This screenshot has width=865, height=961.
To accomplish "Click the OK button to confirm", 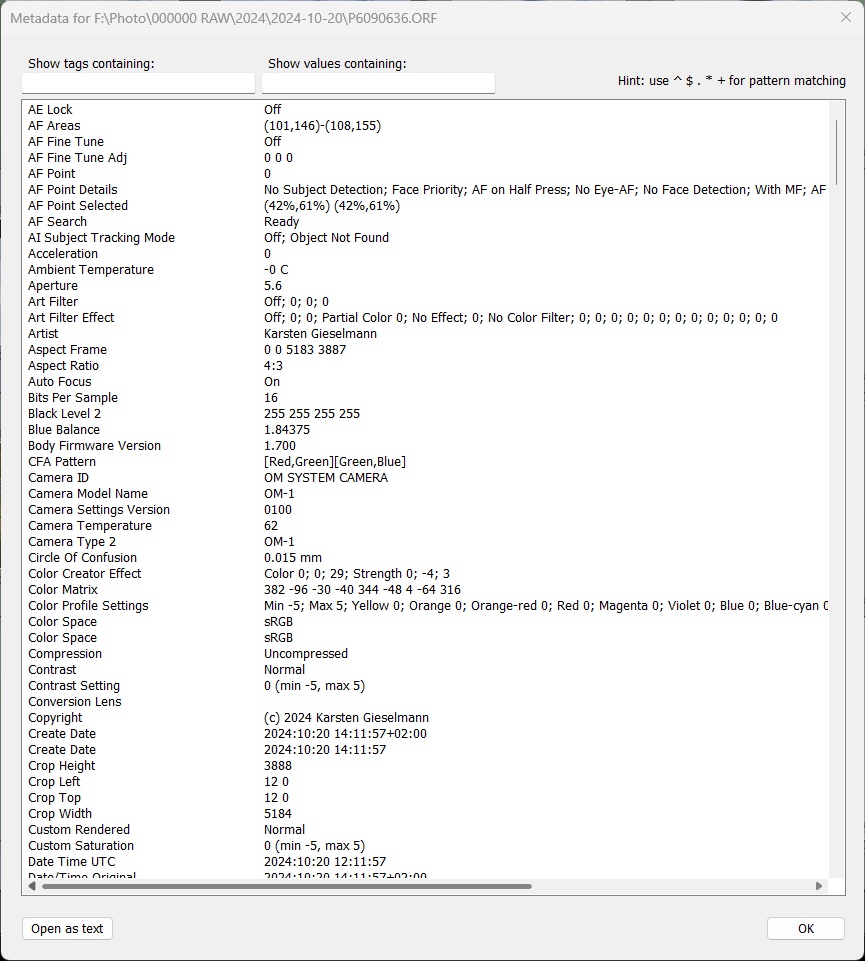I will point(805,928).
